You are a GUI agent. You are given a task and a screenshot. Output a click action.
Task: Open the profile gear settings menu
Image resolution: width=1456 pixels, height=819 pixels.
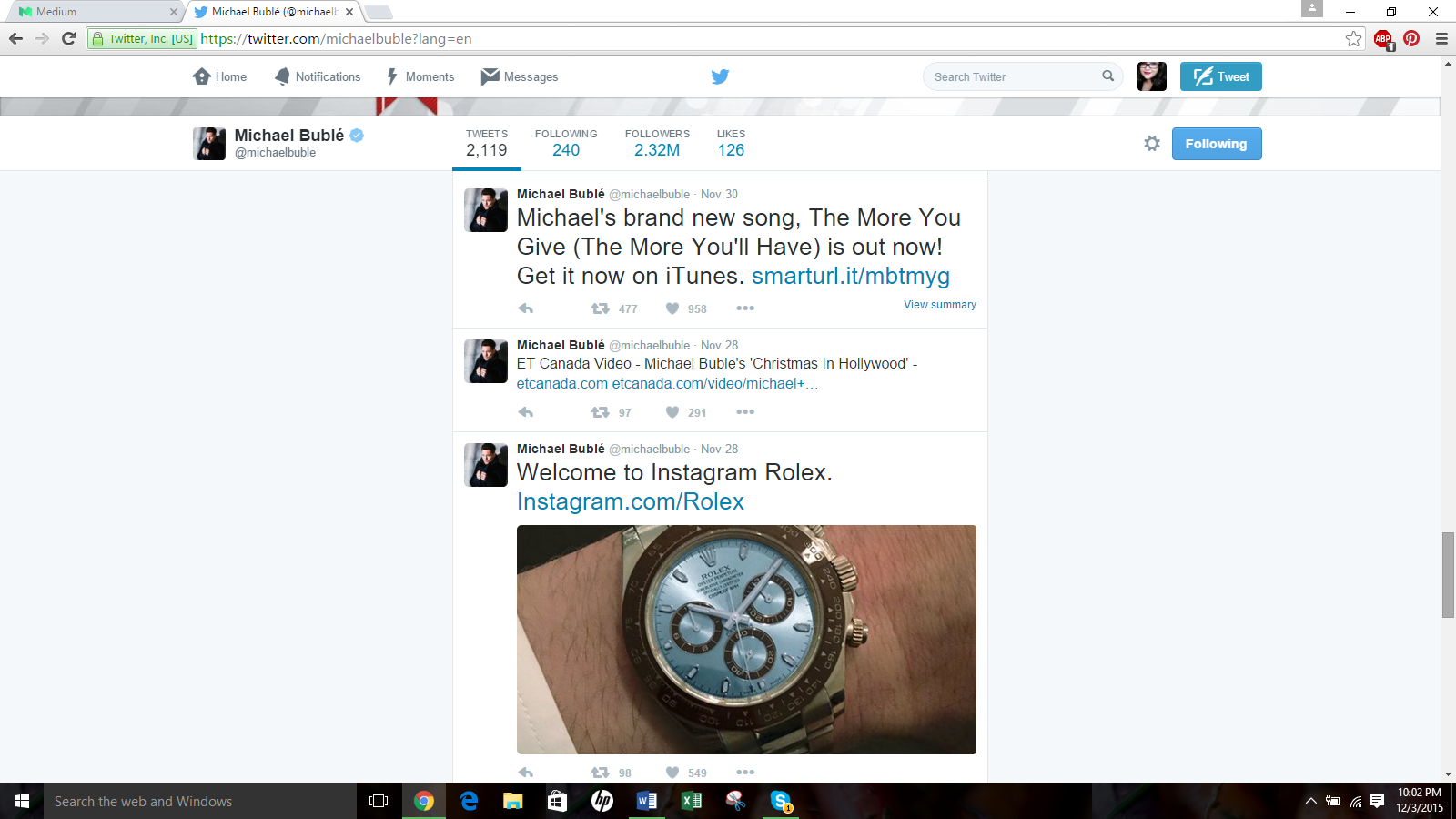1152,144
